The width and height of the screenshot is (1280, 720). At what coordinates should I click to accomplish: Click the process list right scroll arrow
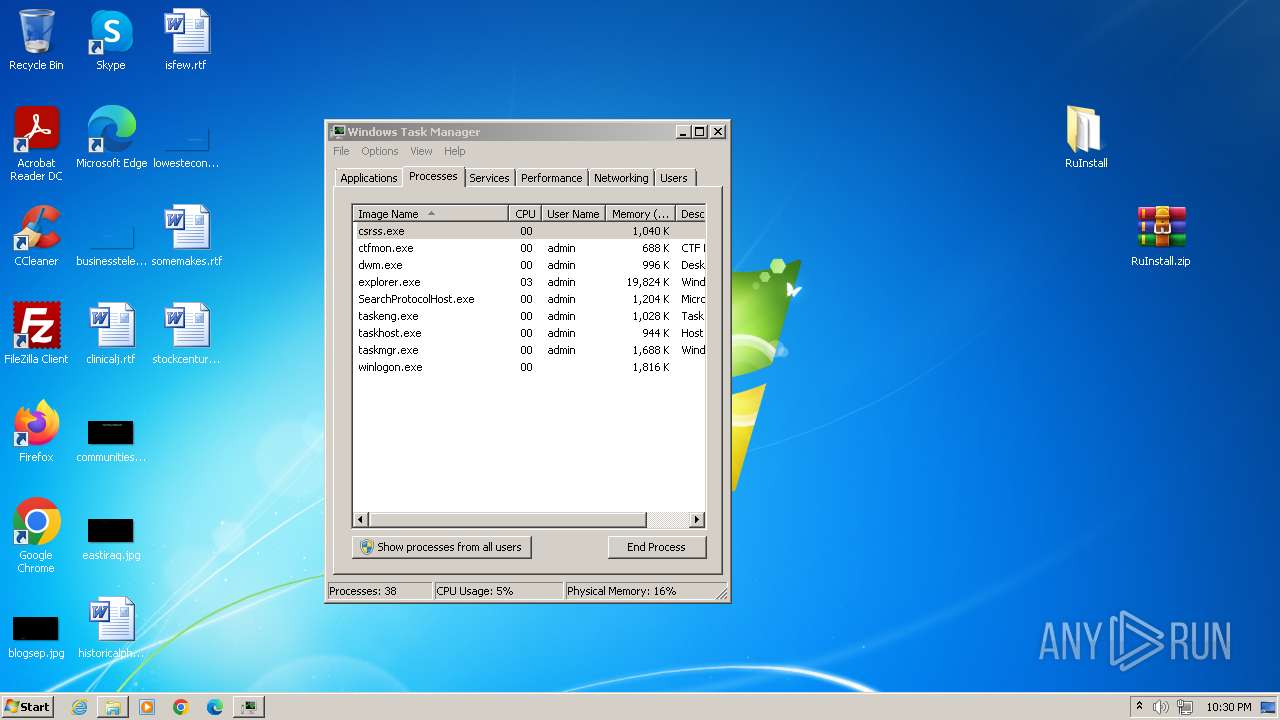(697, 520)
